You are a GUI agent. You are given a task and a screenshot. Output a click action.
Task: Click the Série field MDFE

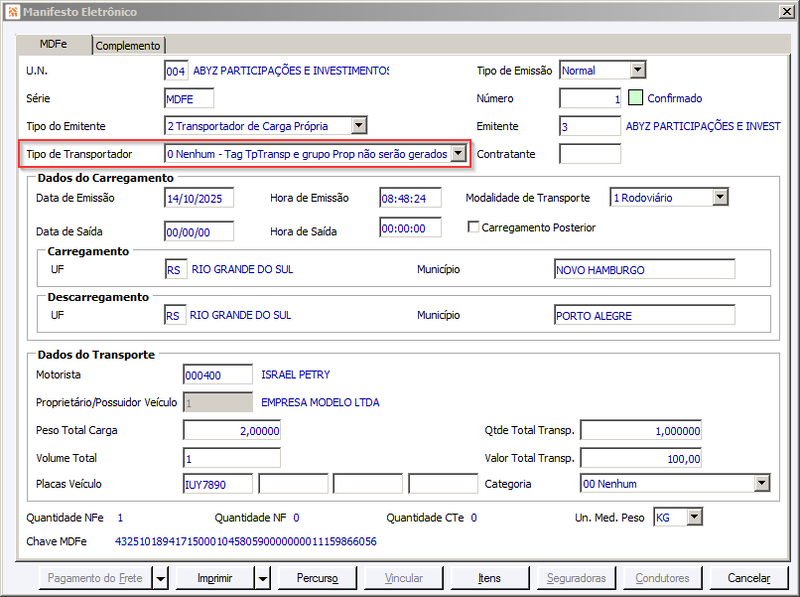click(189, 98)
